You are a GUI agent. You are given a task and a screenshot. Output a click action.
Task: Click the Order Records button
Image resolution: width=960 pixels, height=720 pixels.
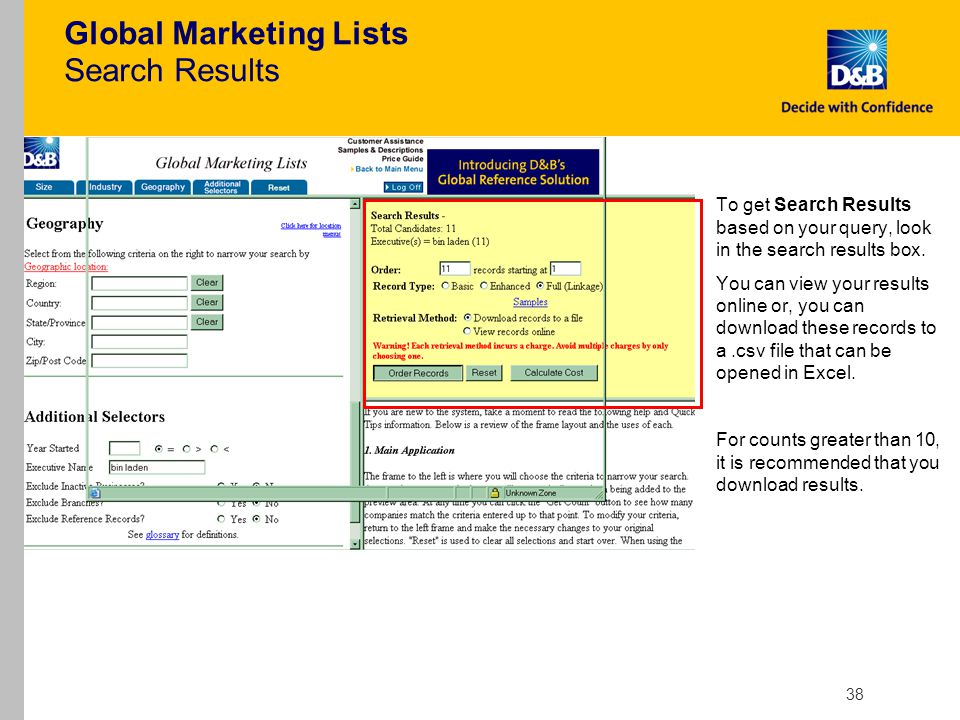coord(418,373)
